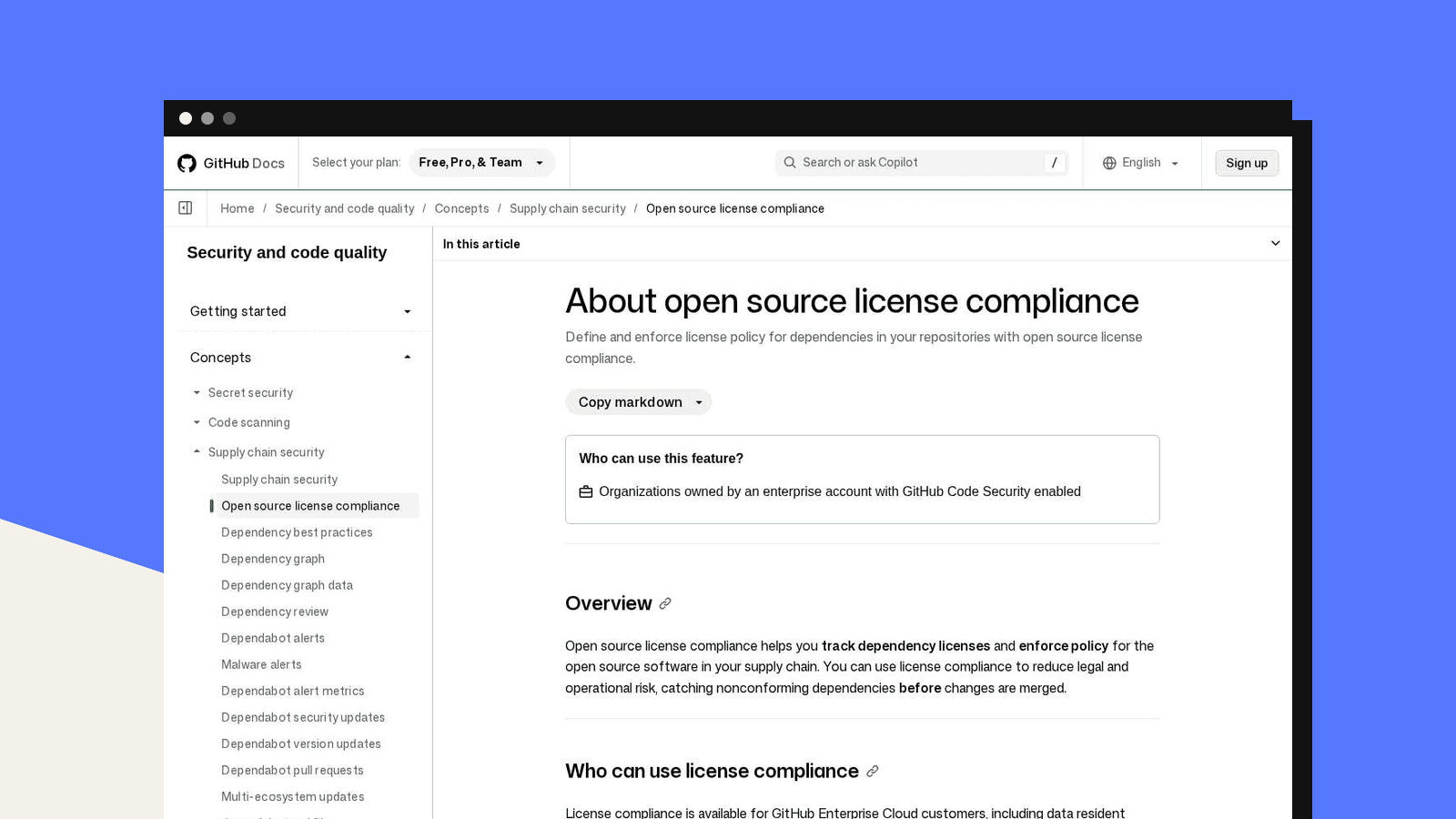Open Multi-ecosystem updates sidebar link
Image resolution: width=1456 pixels, height=819 pixels.
[293, 796]
